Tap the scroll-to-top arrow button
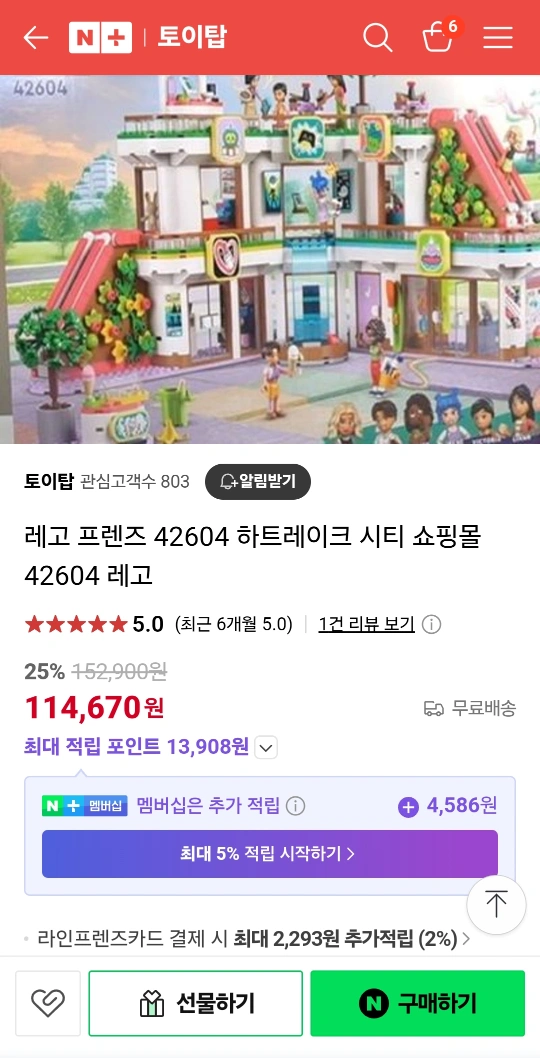The image size is (540, 1058). 496,905
